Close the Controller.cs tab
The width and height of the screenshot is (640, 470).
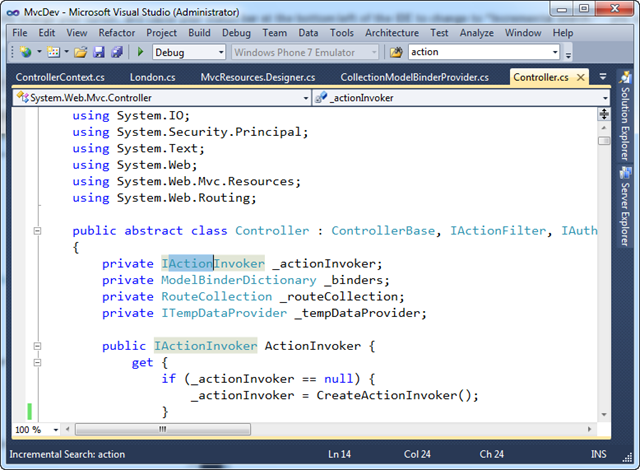(x=580, y=77)
